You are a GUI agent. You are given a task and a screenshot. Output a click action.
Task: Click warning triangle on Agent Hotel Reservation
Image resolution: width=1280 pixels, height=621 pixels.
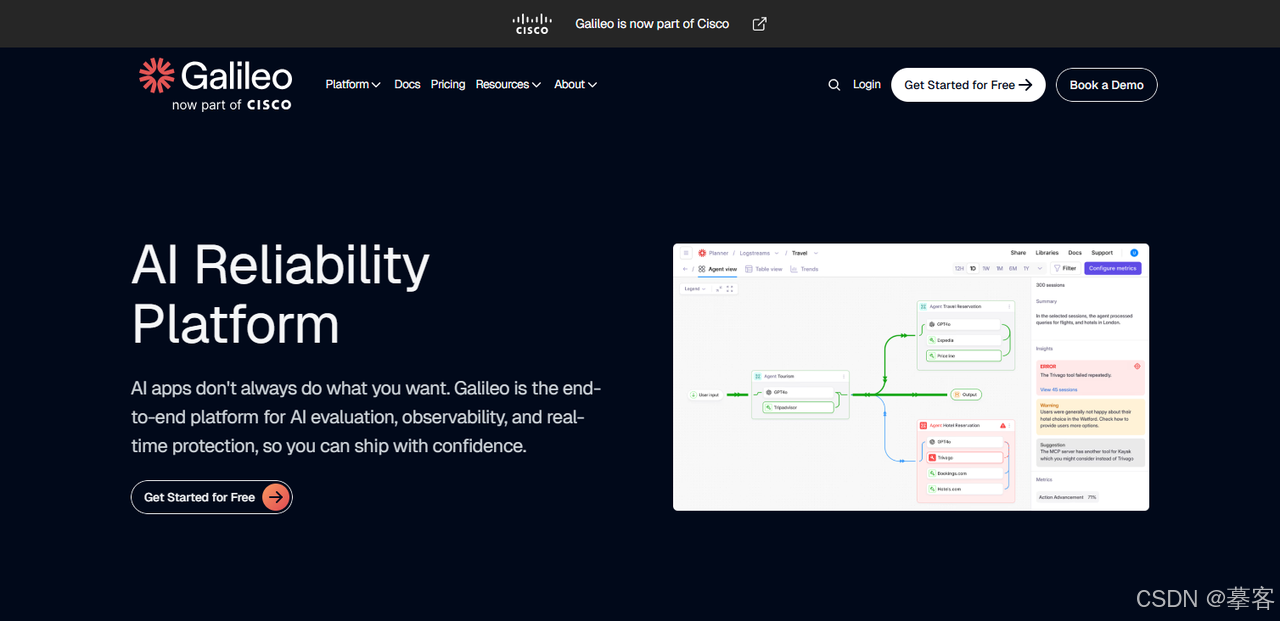point(1003,425)
